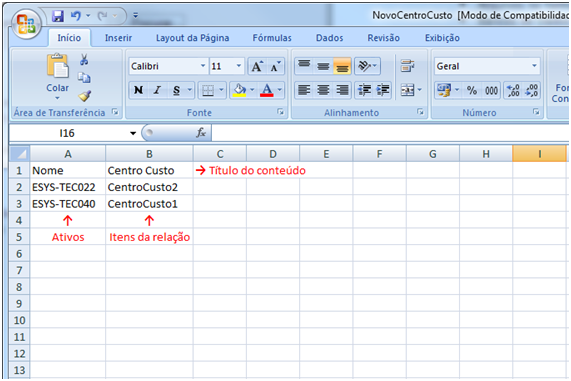Toggle underline (S) formatting
The width and height of the screenshot is (571, 381).
(176, 90)
